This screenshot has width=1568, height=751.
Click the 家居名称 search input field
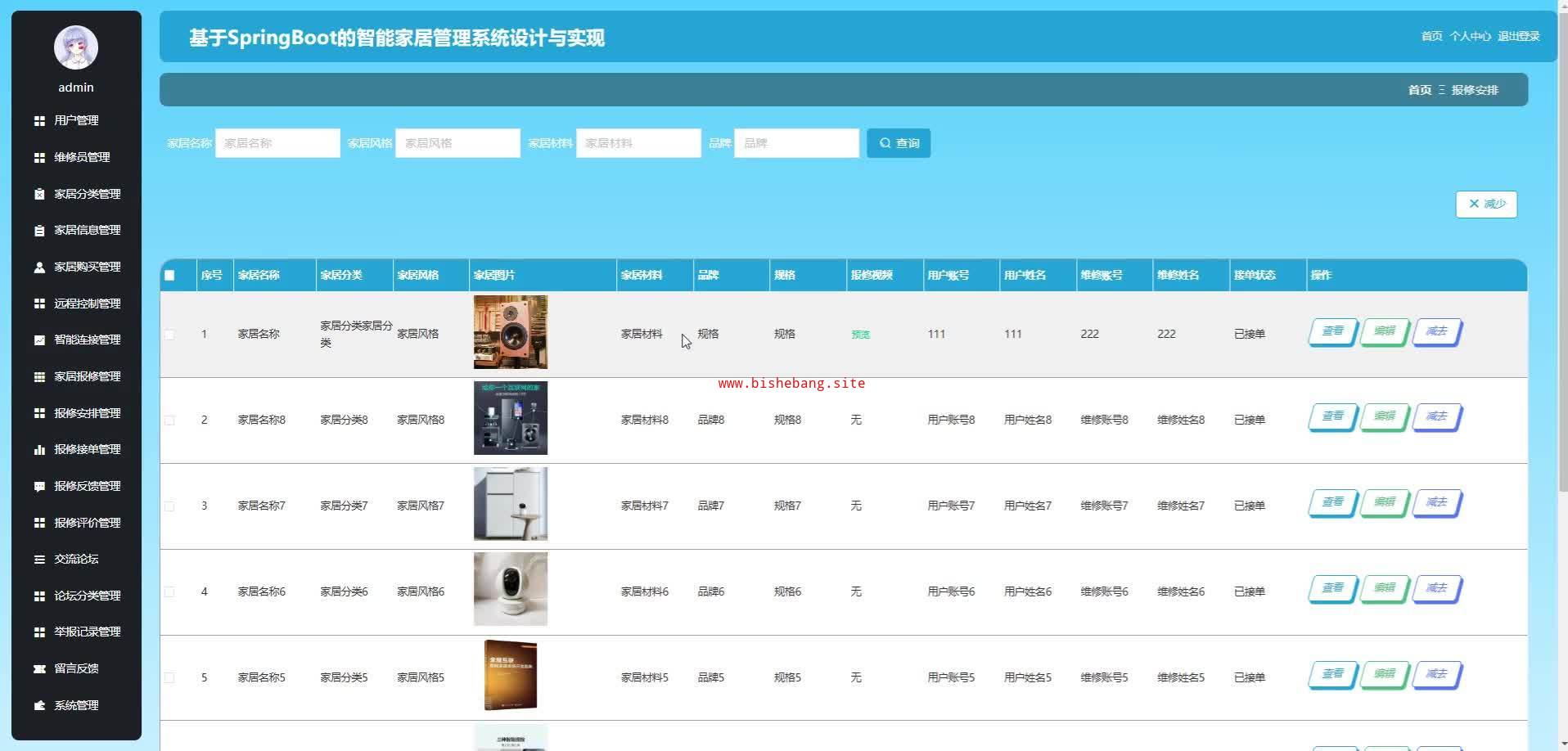pos(277,143)
